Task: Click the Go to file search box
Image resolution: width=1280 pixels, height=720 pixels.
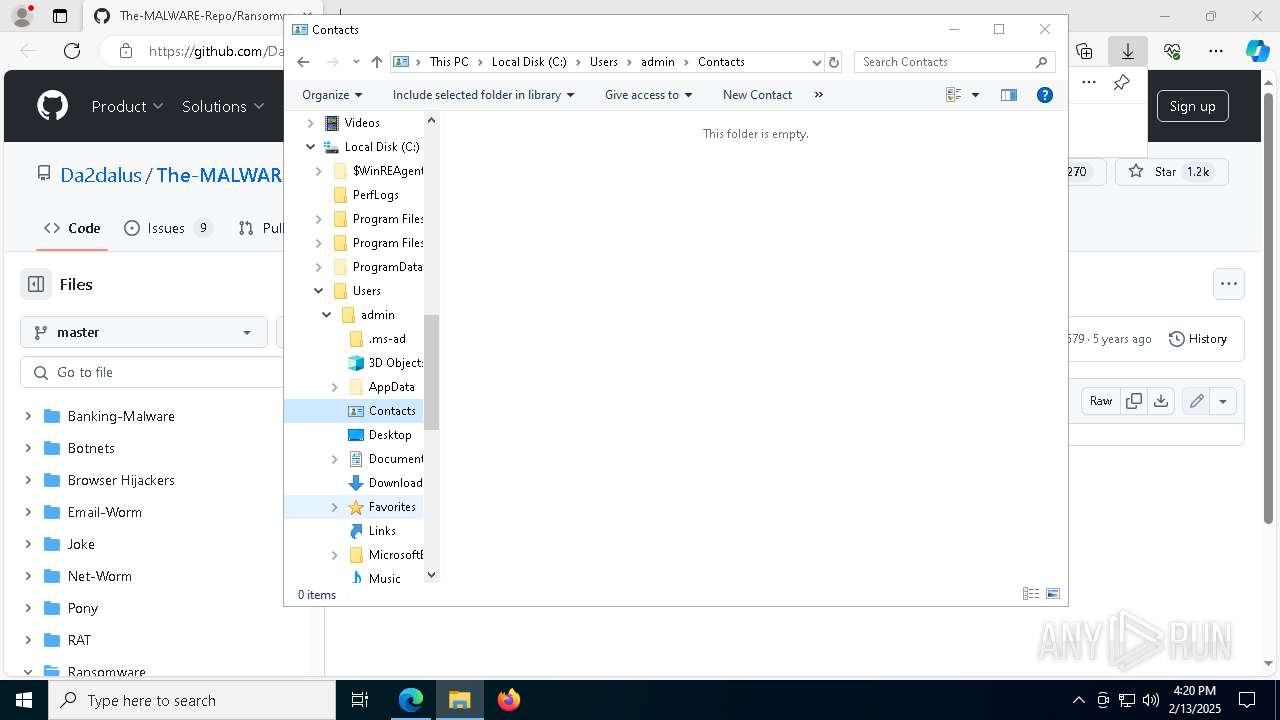Action: click(152, 372)
